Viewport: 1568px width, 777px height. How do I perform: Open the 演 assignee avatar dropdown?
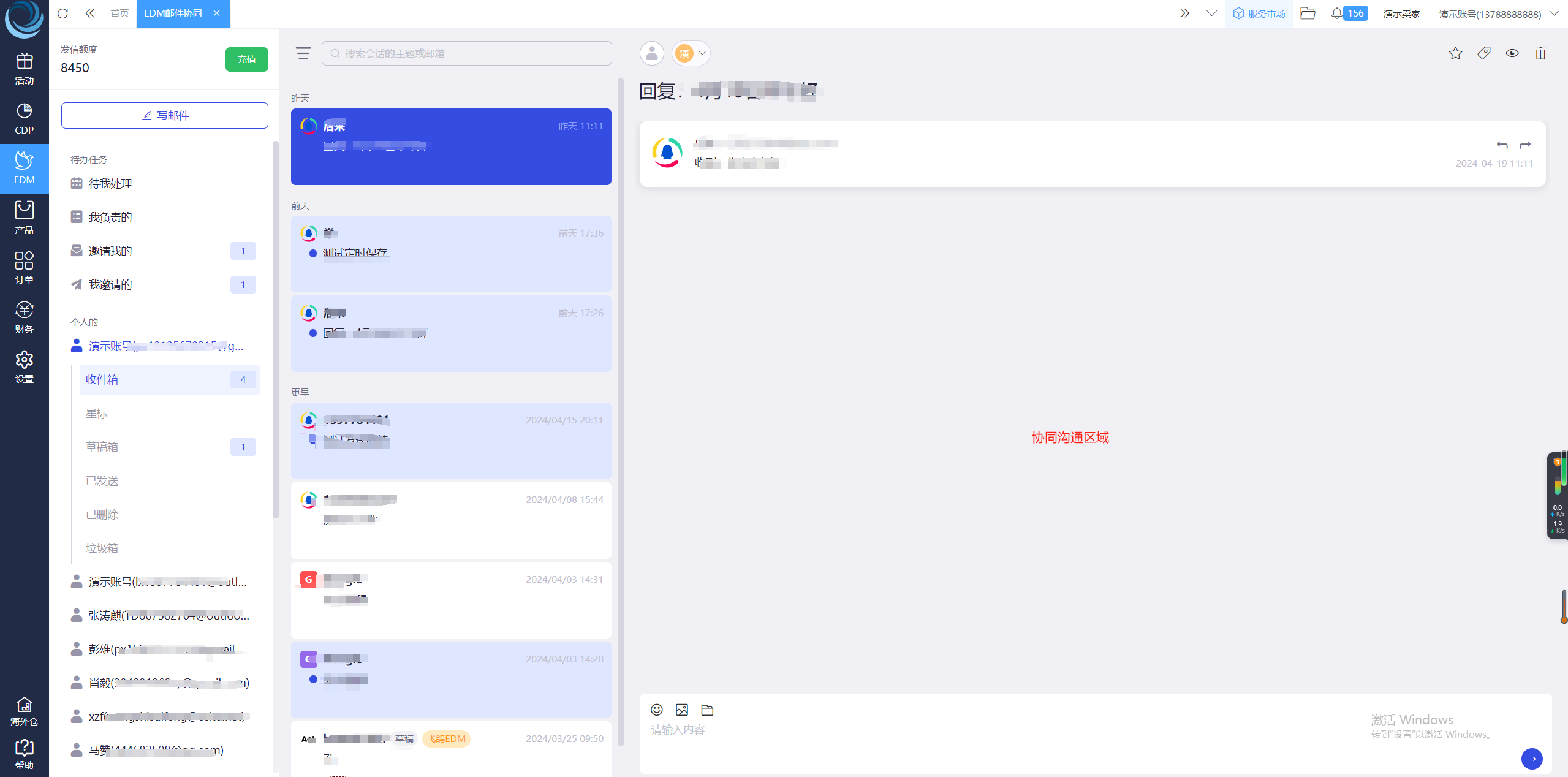[x=691, y=53]
